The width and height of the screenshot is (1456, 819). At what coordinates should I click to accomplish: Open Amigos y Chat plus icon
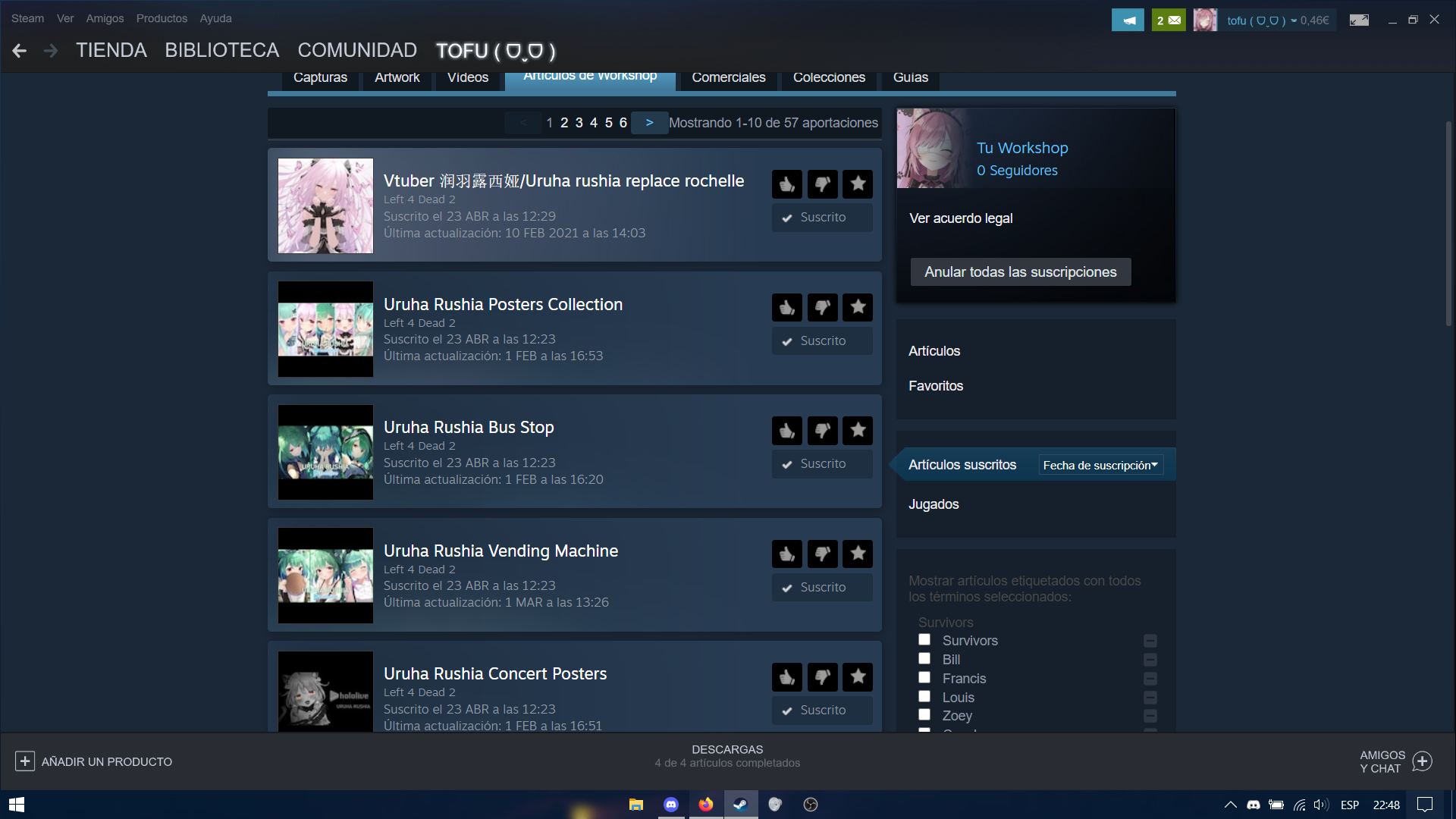1423,761
